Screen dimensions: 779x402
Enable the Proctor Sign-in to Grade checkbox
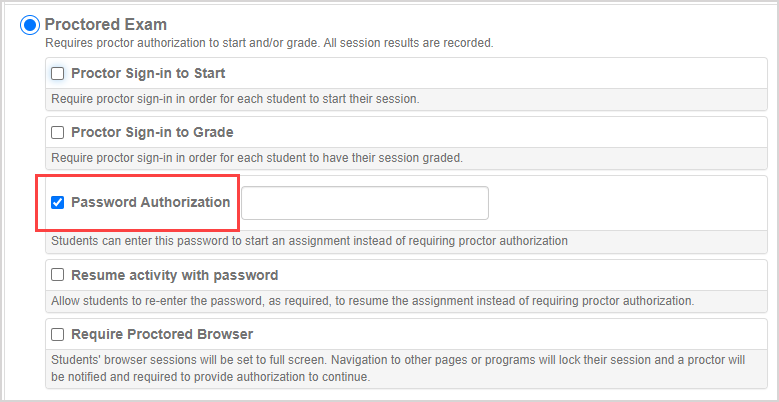[x=58, y=132]
